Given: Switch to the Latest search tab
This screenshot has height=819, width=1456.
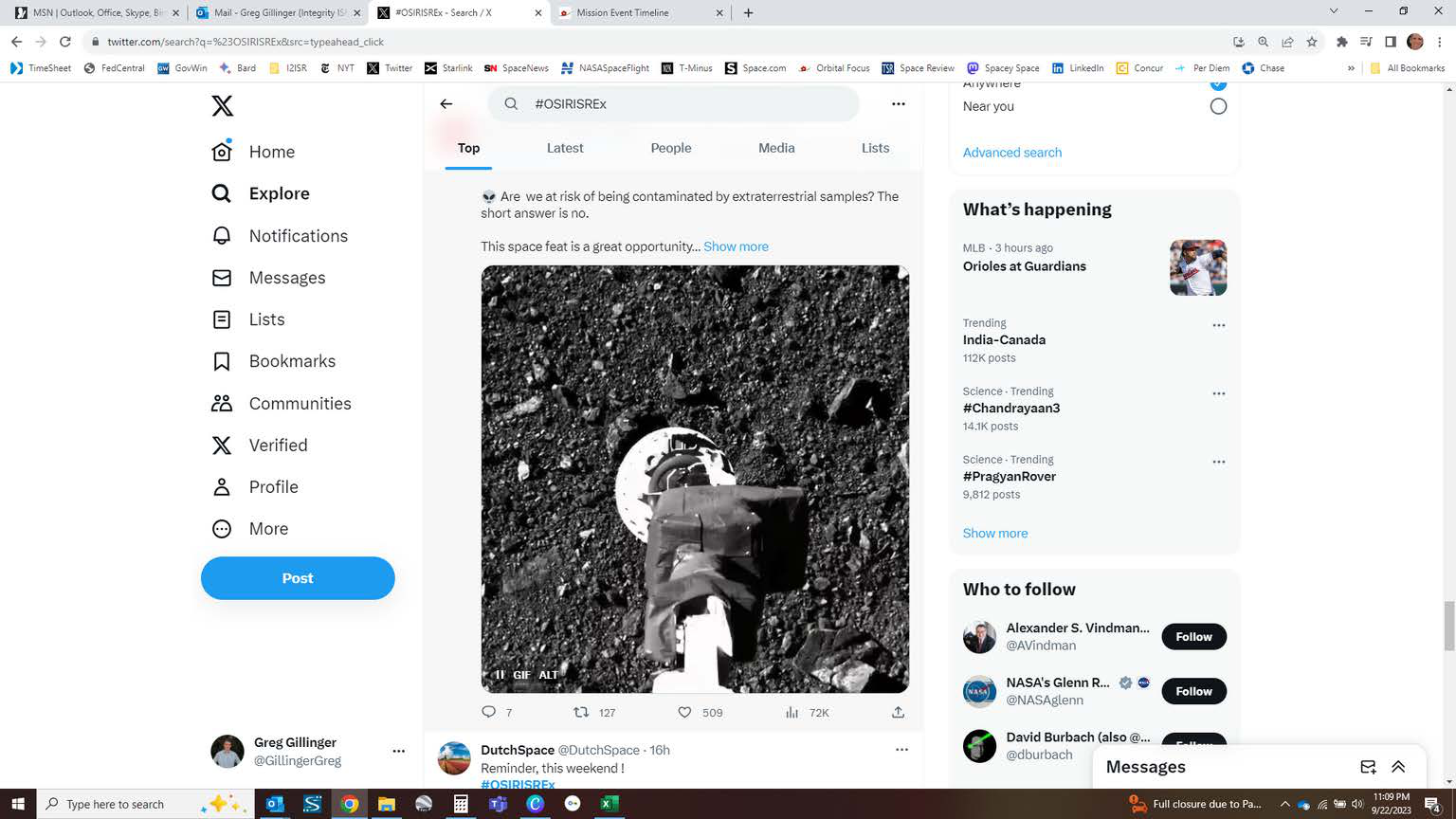Looking at the screenshot, I should pos(565,148).
